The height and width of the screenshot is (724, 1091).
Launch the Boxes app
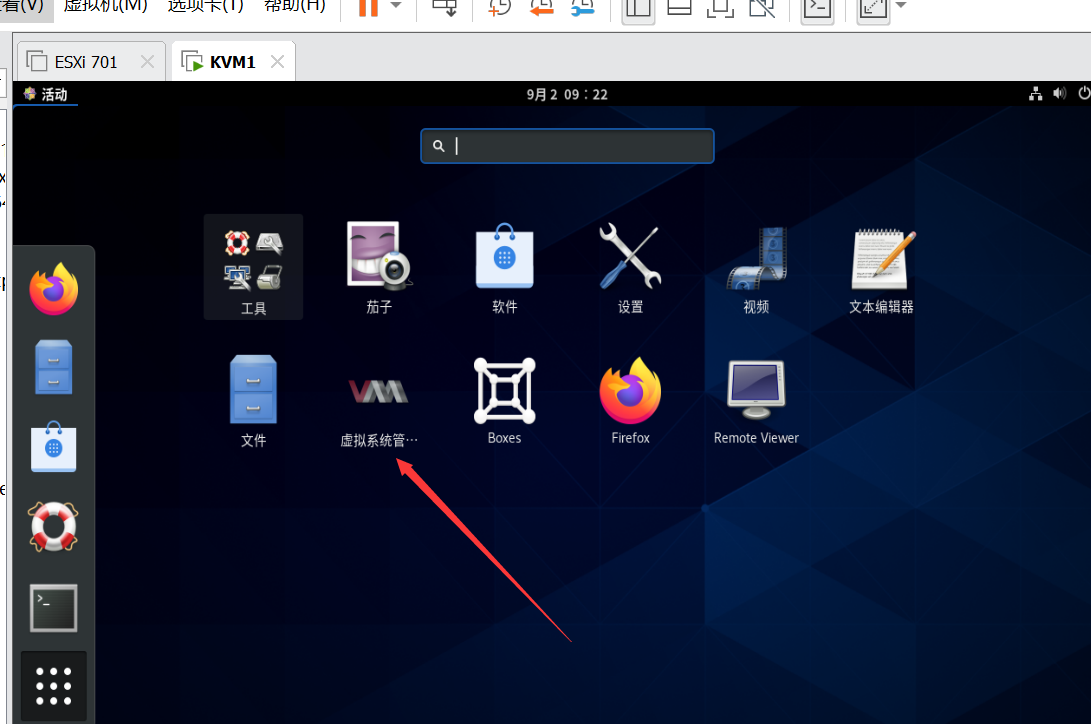click(504, 401)
